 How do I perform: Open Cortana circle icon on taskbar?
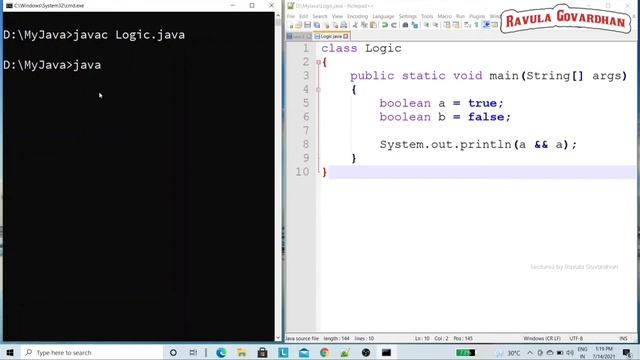(173, 352)
